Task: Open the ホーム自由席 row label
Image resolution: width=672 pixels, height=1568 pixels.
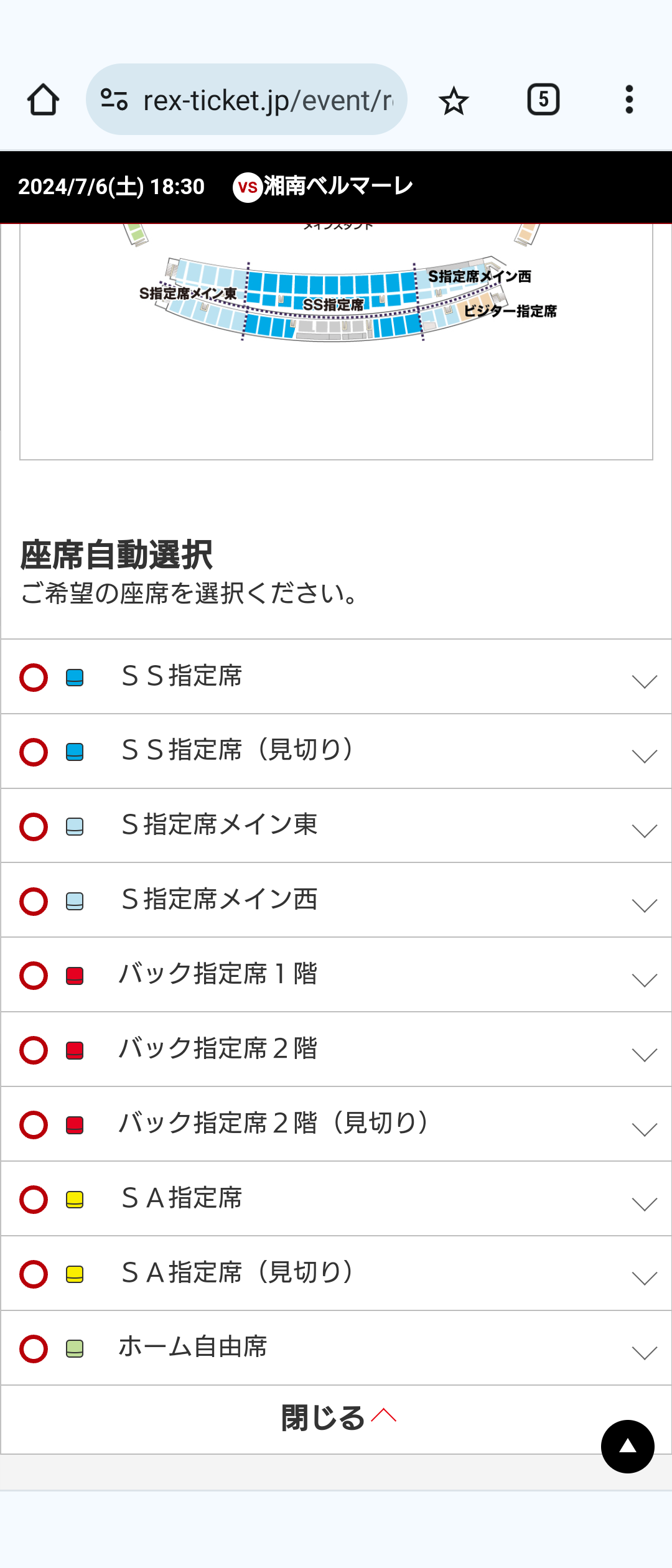Action: [x=193, y=1347]
